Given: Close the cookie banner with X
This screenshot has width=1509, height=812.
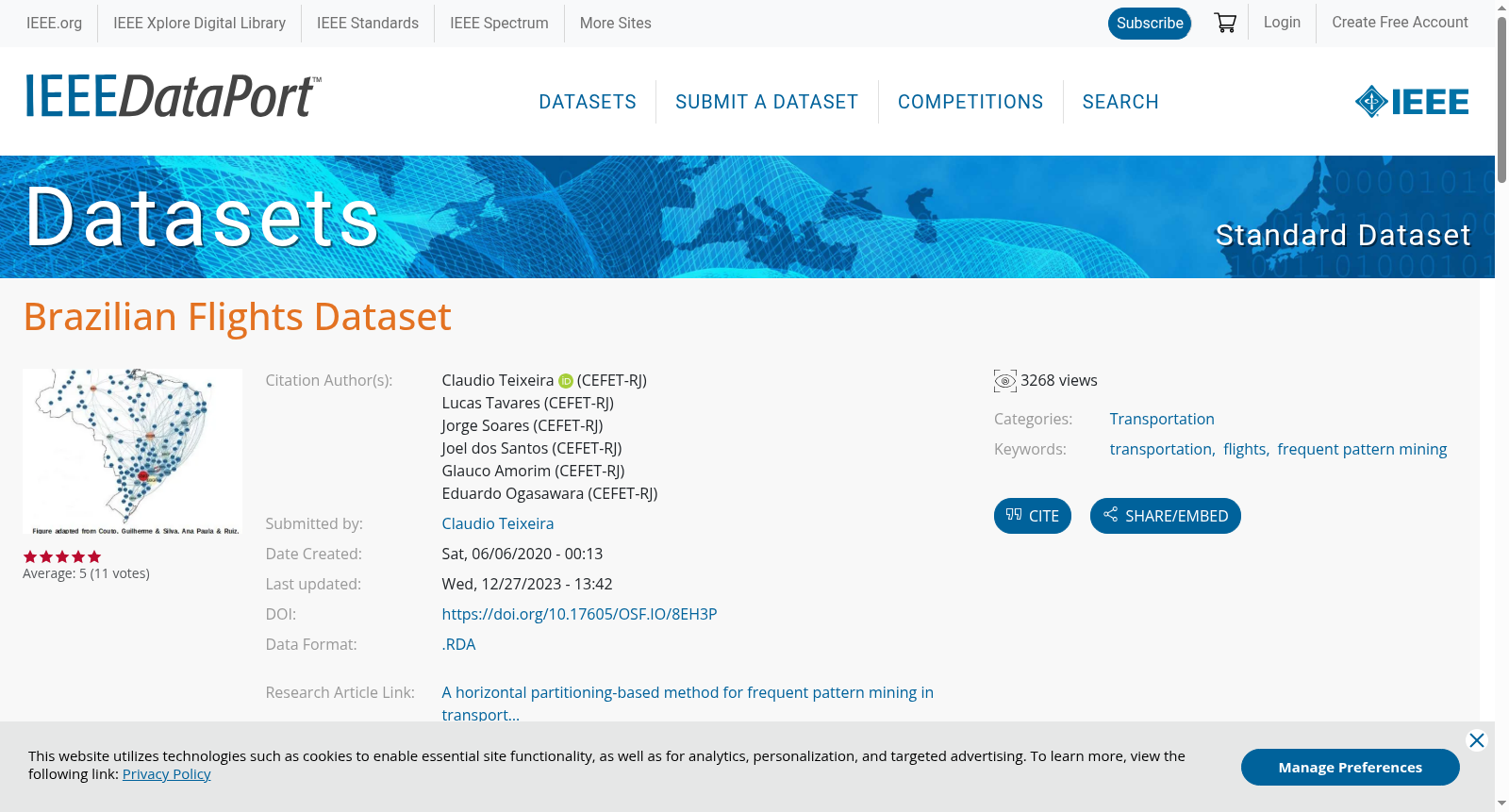Looking at the screenshot, I should point(1477,740).
